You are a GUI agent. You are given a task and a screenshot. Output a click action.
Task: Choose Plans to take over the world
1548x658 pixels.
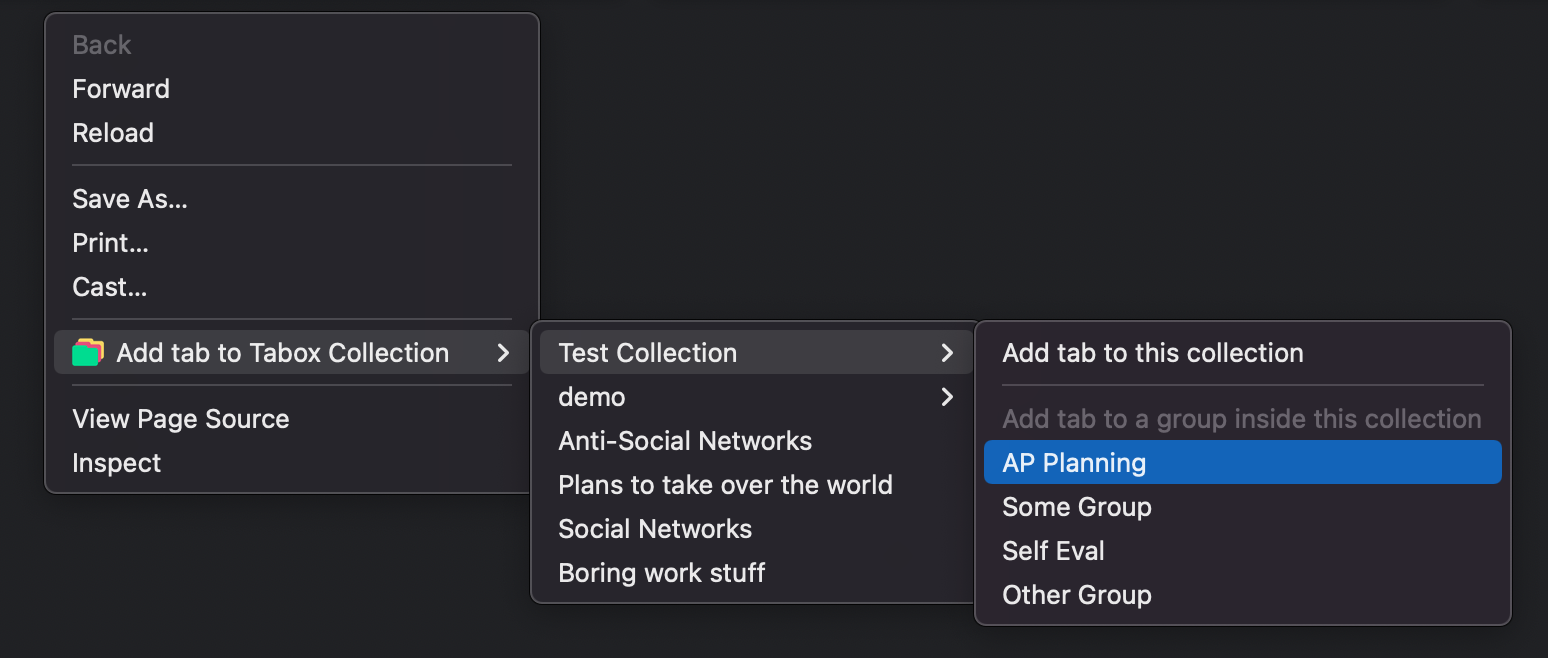[x=726, y=484]
